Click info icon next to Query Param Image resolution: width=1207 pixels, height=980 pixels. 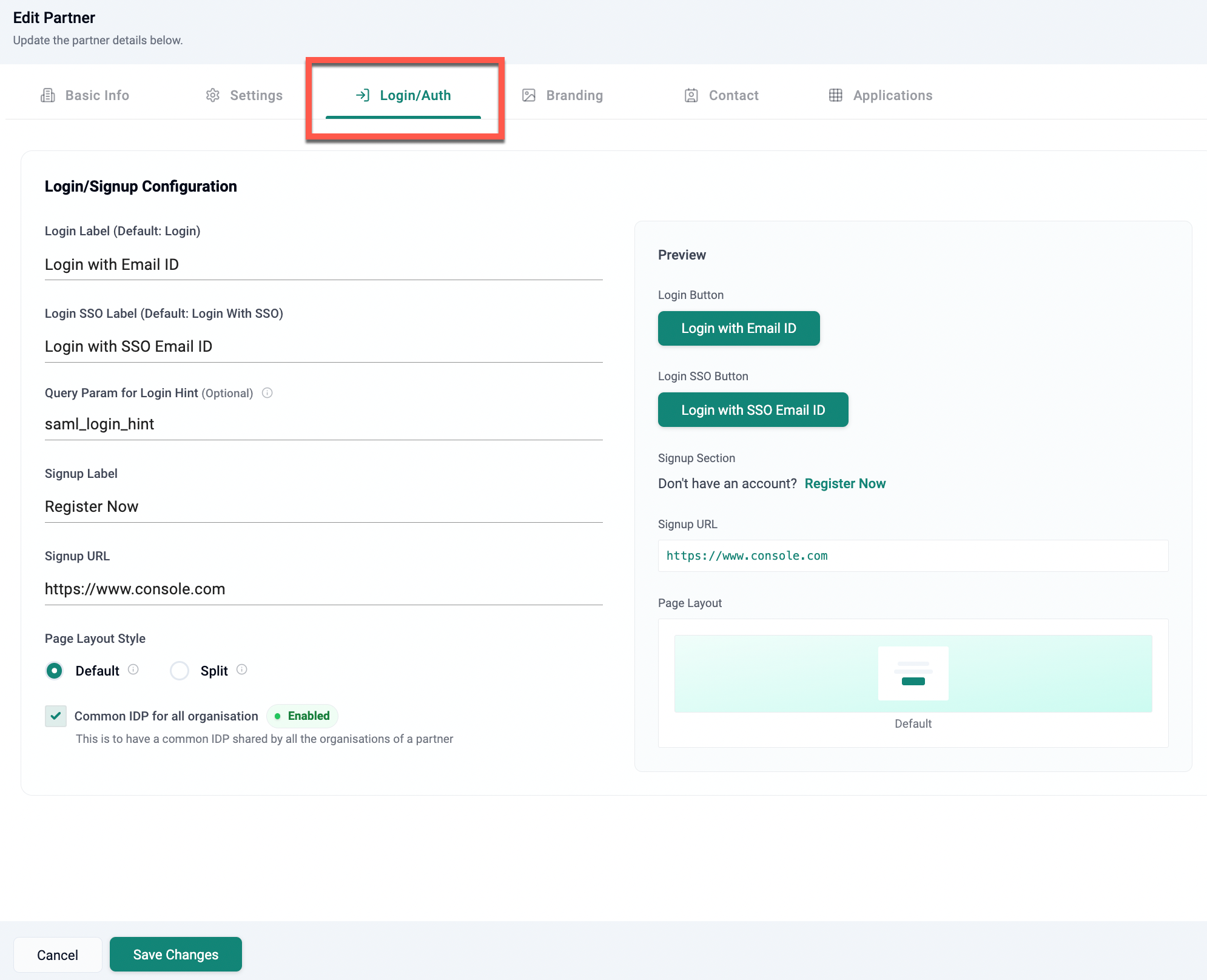267,393
